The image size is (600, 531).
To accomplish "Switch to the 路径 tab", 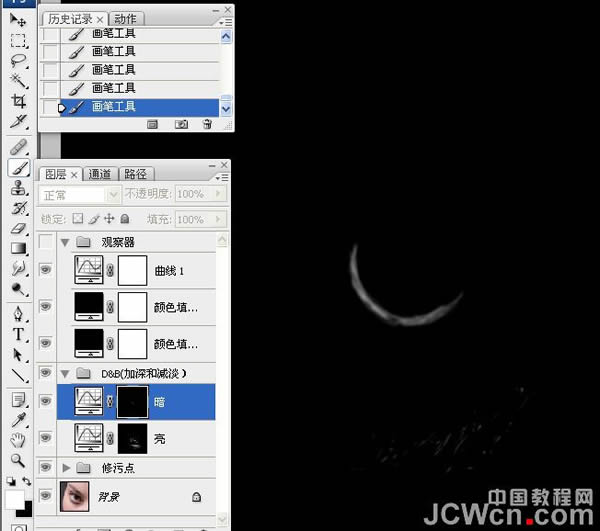I will point(135,174).
